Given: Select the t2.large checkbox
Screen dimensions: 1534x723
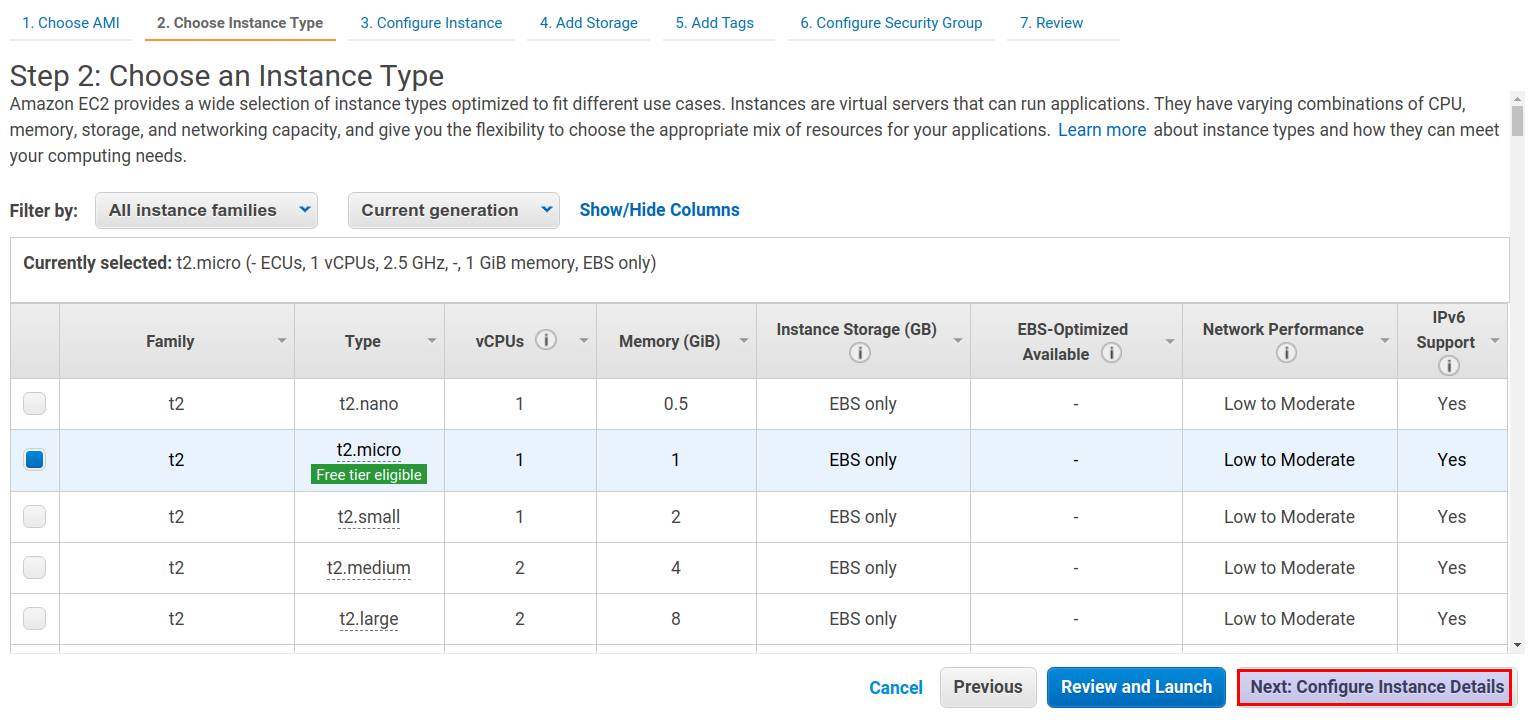Looking at the screenshot, I should [35, 619].
